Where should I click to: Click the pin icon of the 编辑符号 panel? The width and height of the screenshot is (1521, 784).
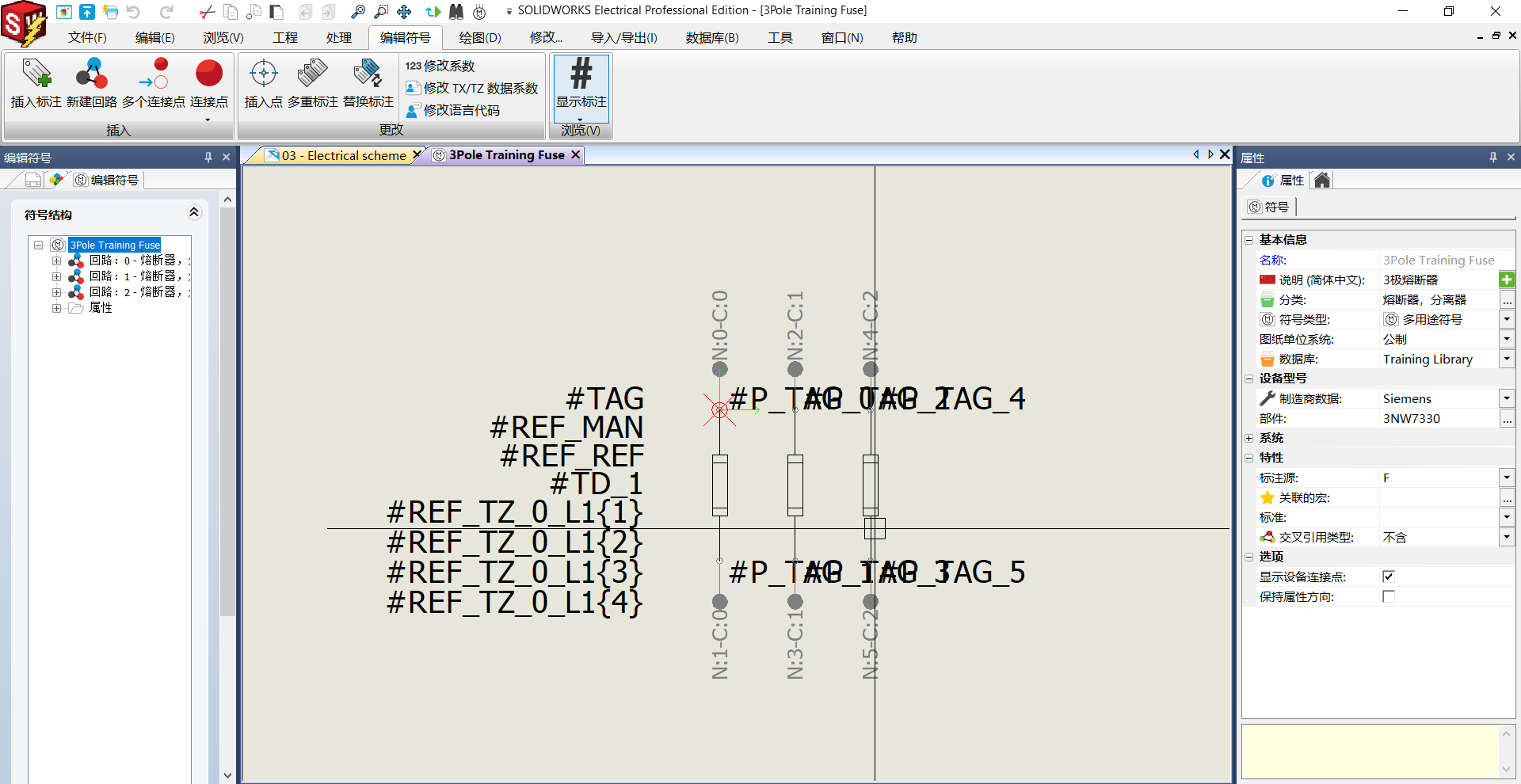click(208, 157)
